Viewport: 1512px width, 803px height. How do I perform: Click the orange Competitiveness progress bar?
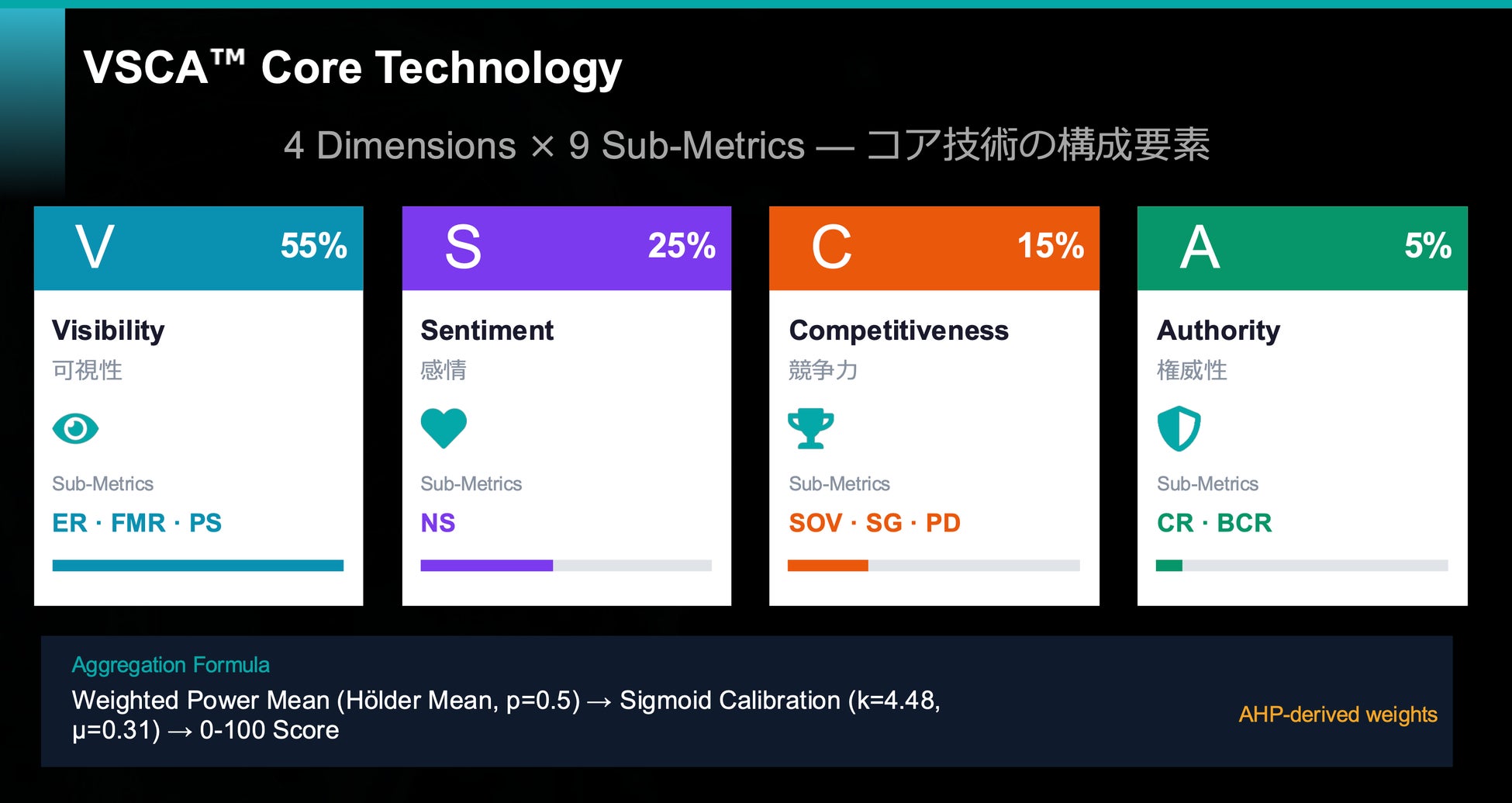click(827, 566)
